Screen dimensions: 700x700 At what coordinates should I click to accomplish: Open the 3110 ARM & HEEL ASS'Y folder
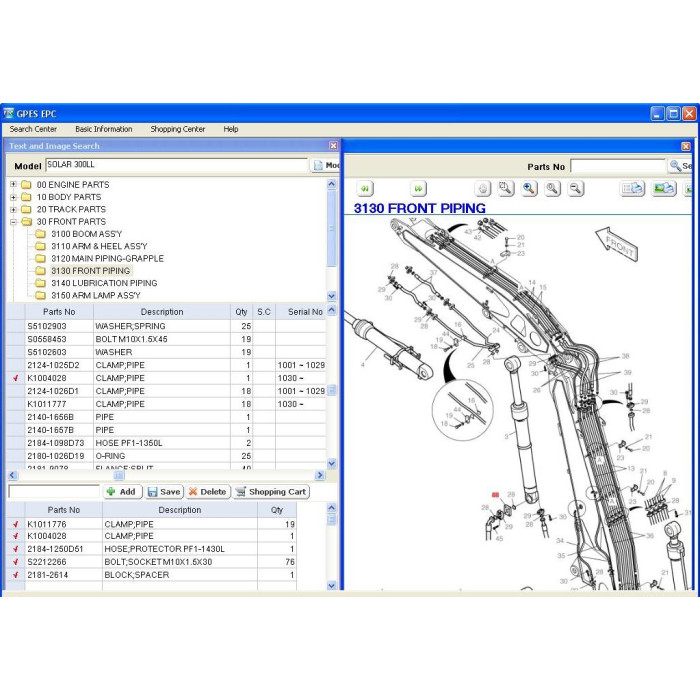pyautogui.click(x=99, y=246)
